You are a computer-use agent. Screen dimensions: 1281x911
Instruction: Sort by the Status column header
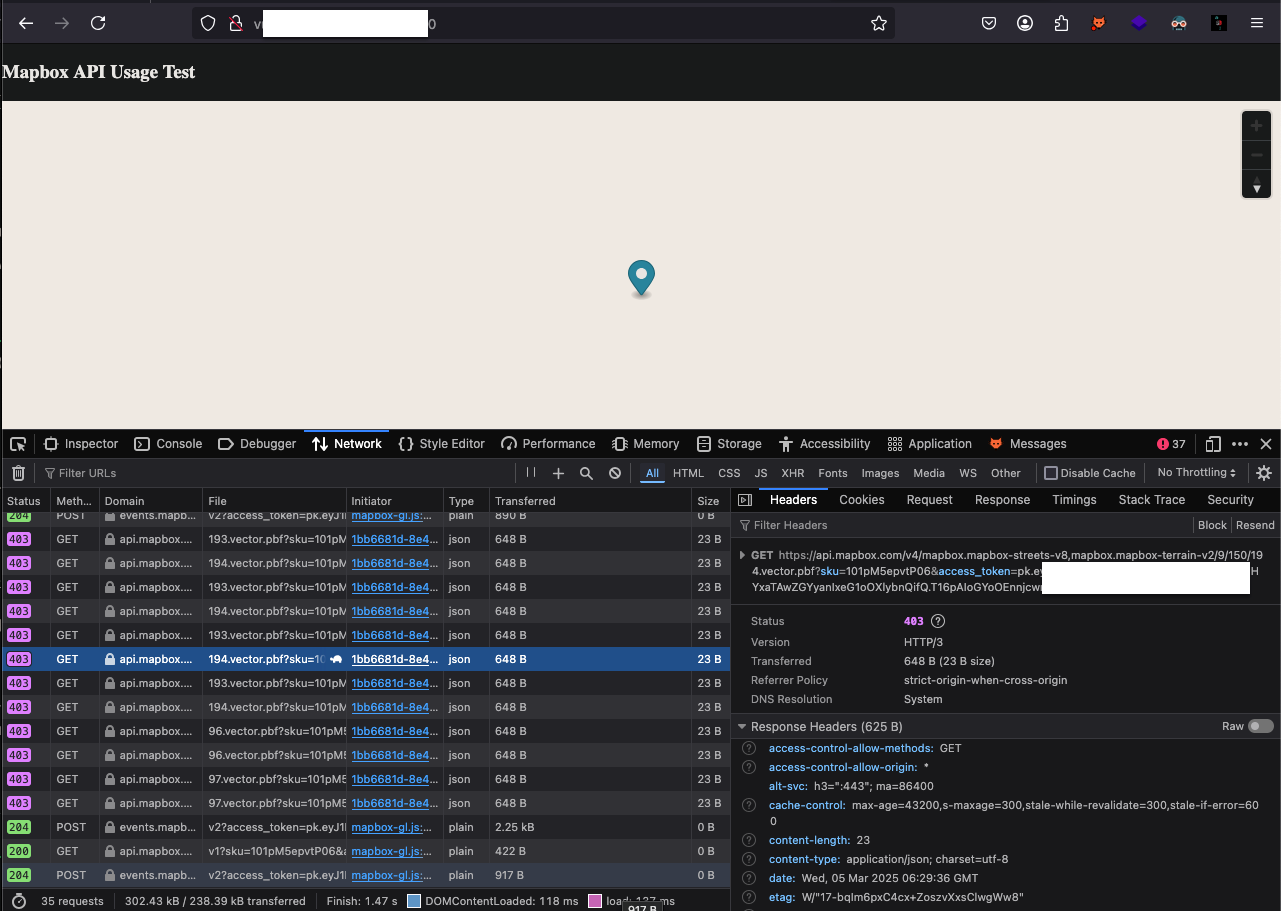24,501
